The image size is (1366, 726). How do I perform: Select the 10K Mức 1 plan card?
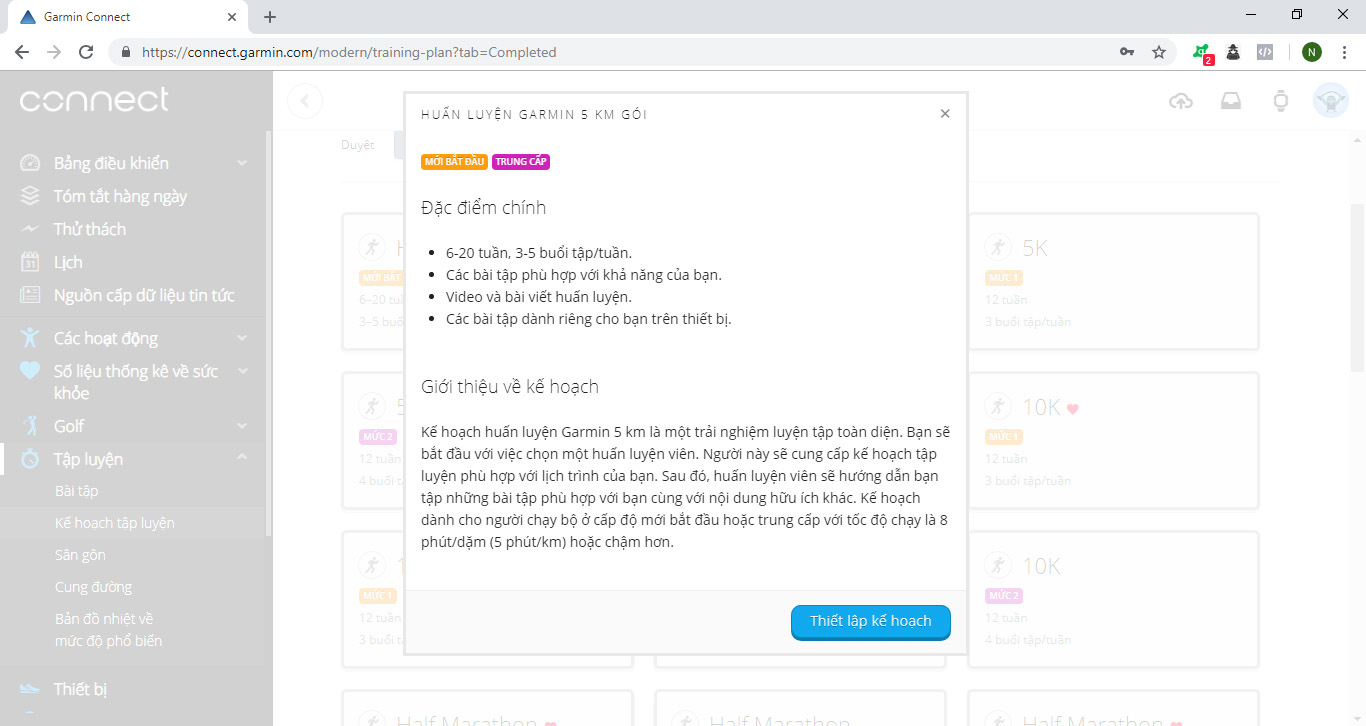click(1113, 441)
